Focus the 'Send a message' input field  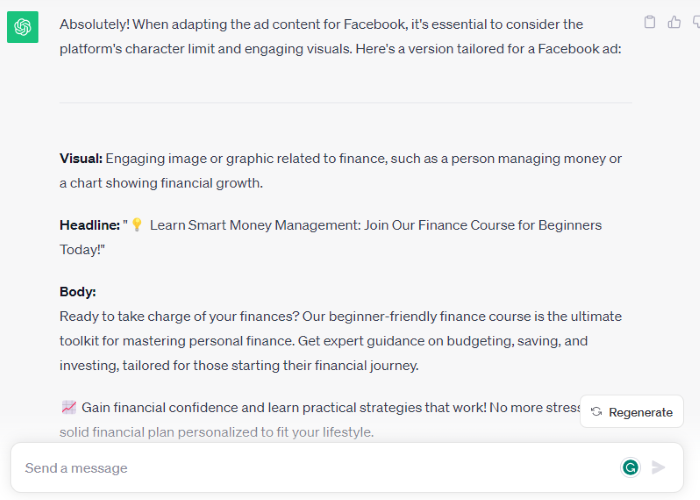point(300,468)
